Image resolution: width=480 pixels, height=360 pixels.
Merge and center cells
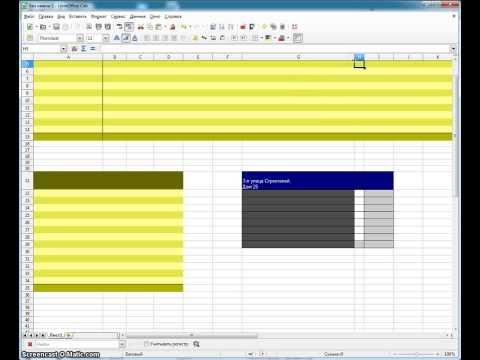(183, 38)
